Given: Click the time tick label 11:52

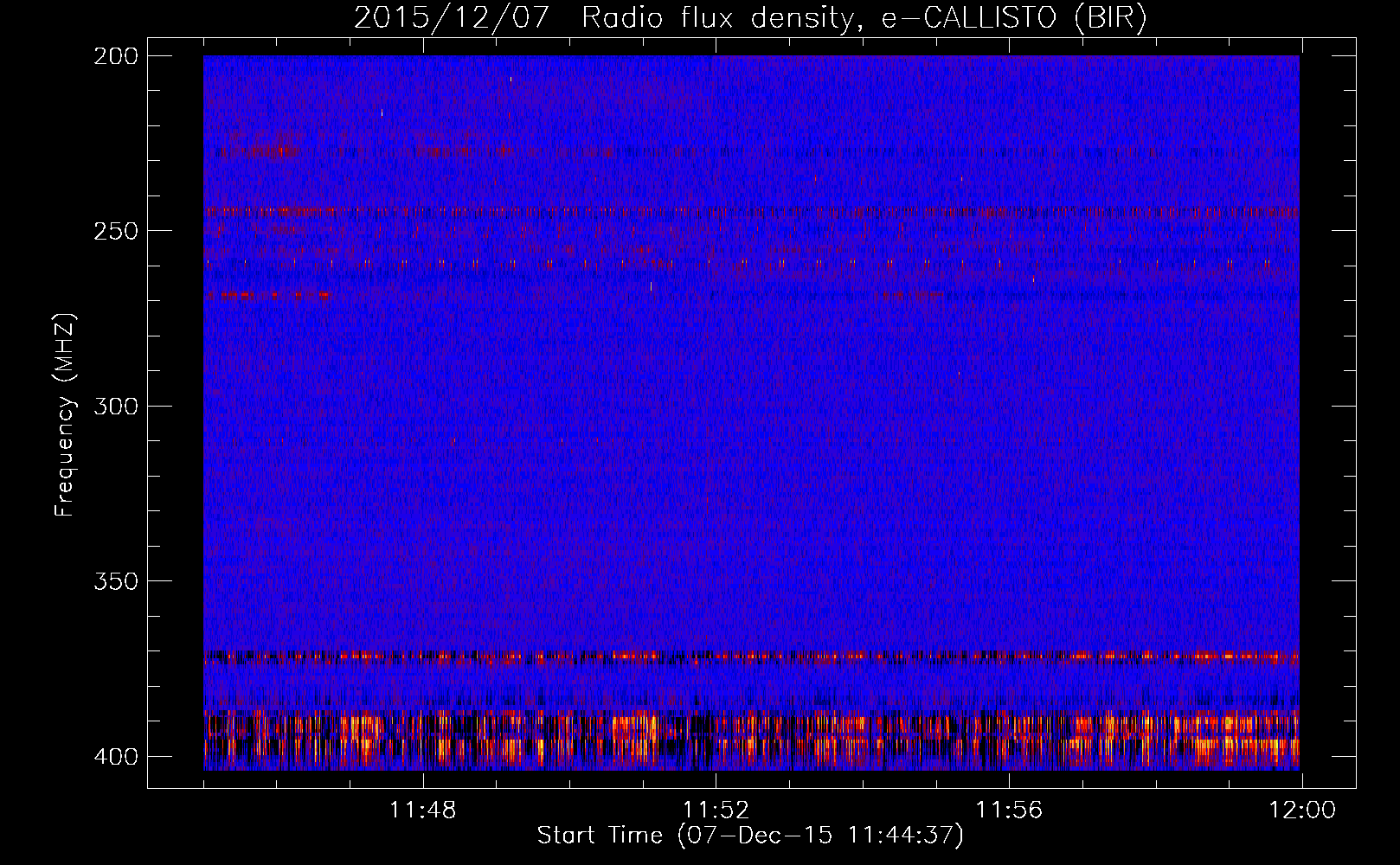Looking at the screenshot, I should (x=716, y=811).
